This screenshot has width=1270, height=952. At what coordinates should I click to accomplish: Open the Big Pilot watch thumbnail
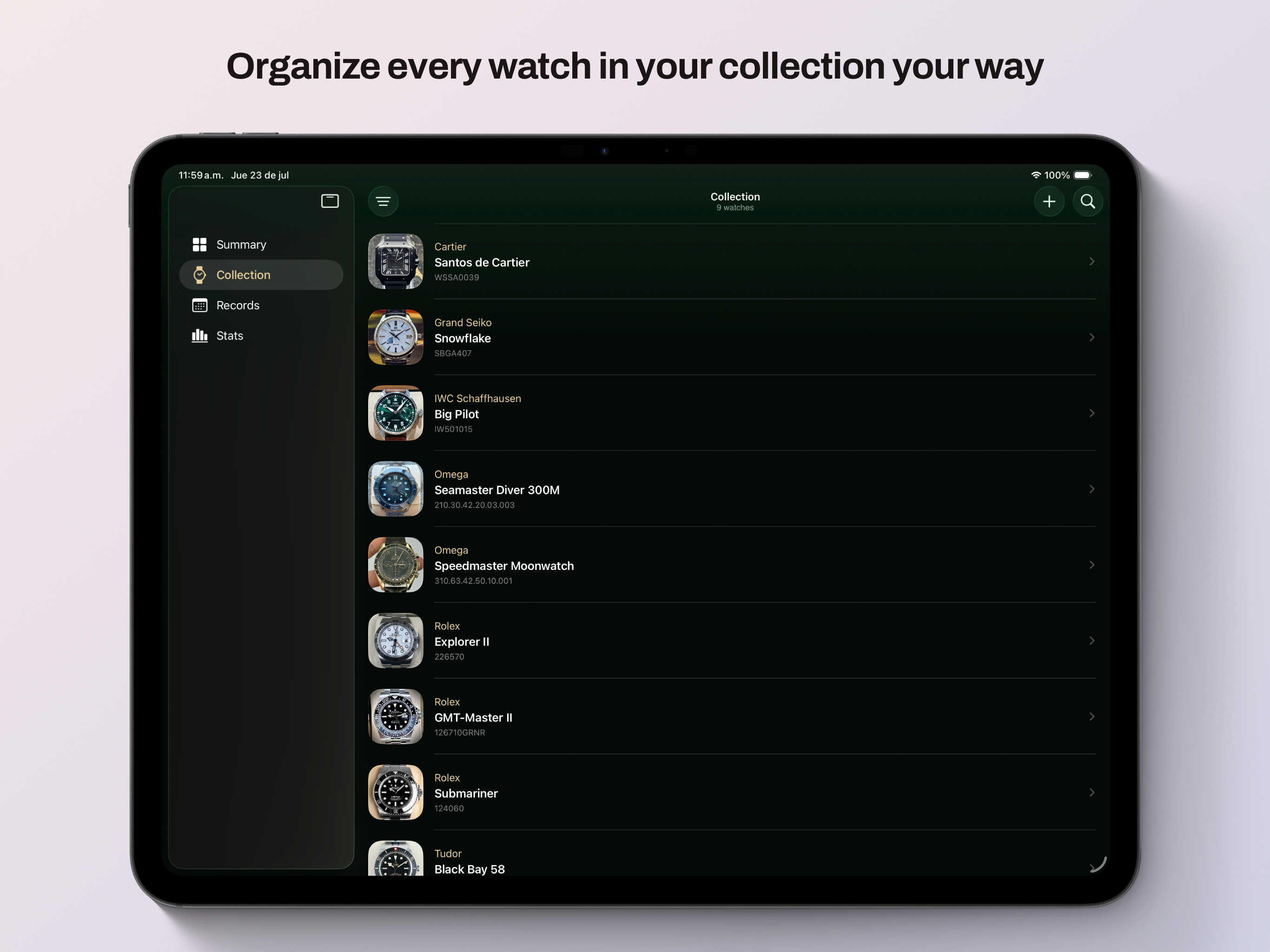(396, 413)
